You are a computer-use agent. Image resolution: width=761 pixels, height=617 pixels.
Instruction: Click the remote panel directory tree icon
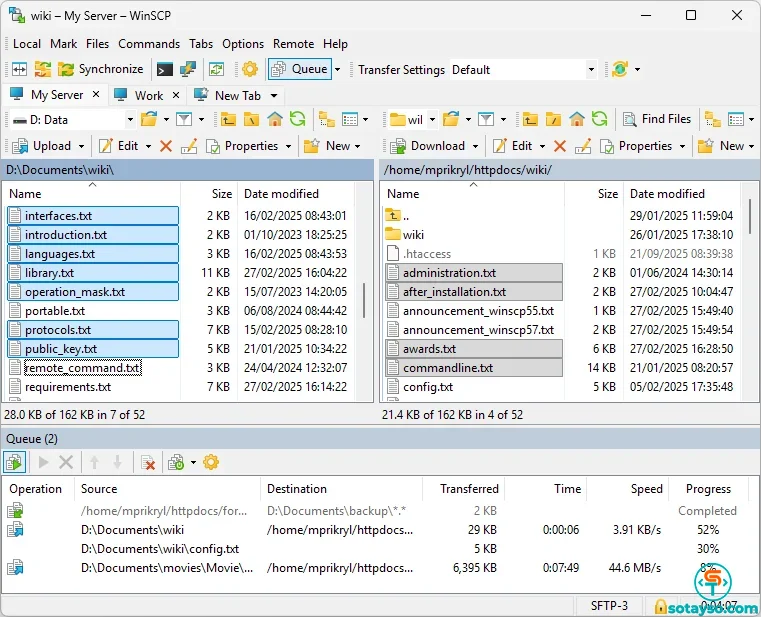pyautogui.click(x=712, y=119)
